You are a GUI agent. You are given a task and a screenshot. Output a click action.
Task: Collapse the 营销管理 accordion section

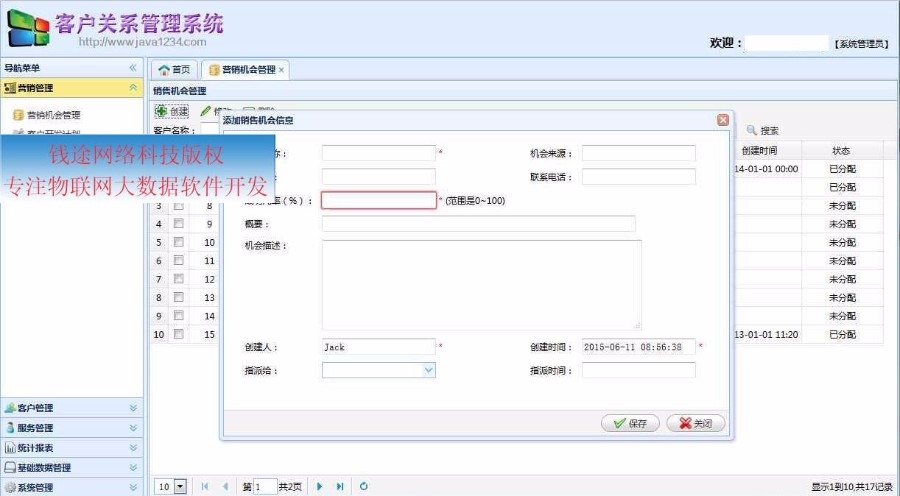point(133,88)
